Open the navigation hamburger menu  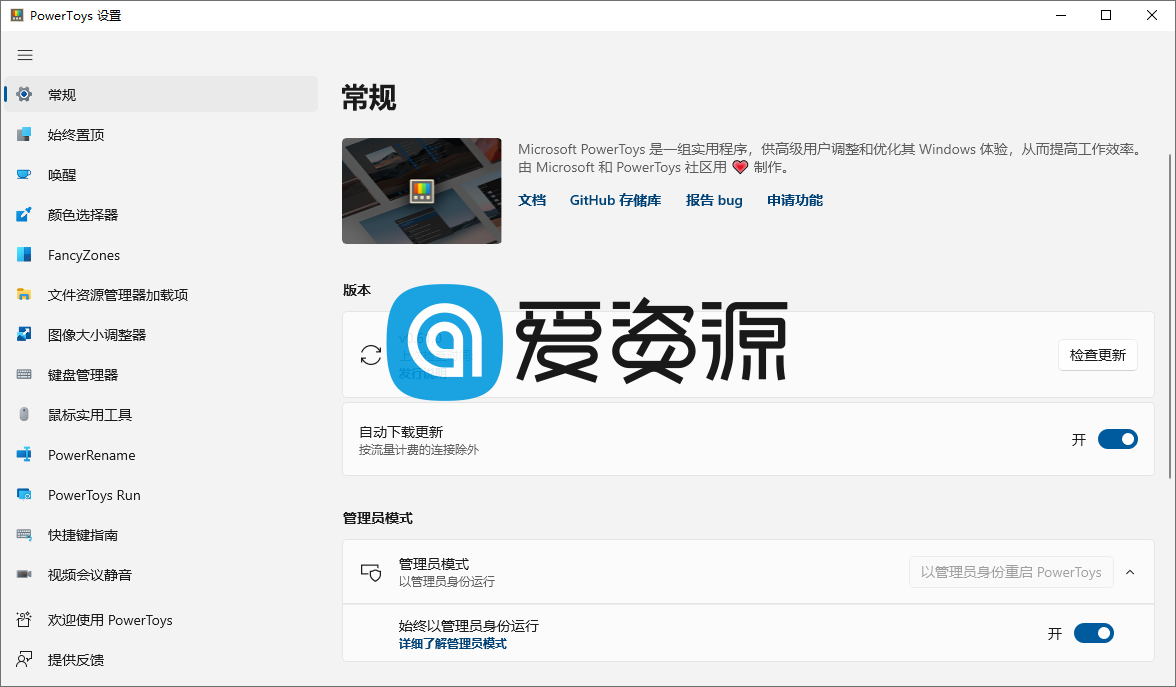pos(25,55)
